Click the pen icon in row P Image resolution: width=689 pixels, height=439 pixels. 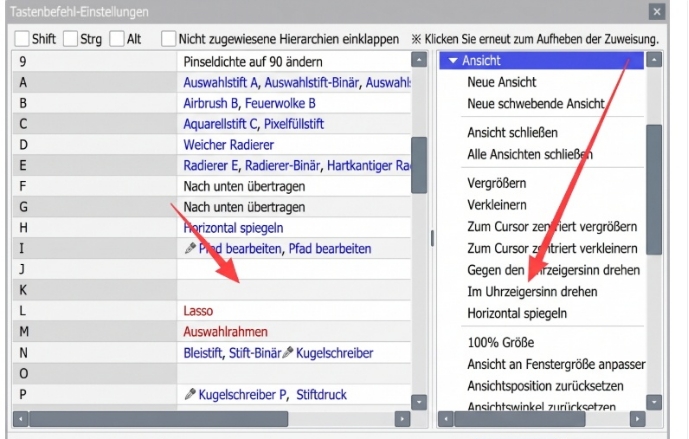[x=190, y=395]
